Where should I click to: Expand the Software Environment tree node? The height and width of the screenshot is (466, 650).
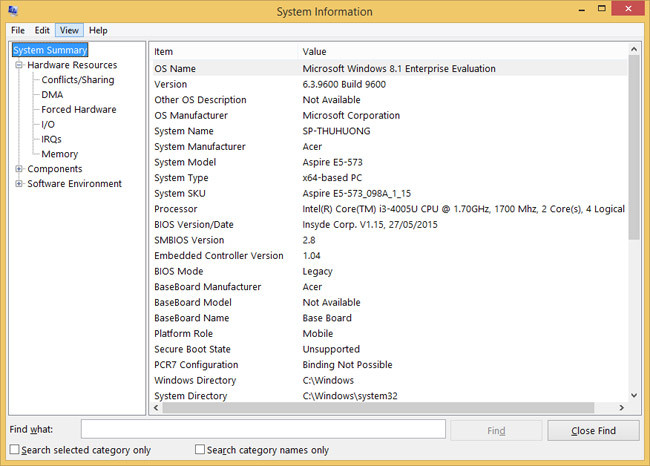19,184
